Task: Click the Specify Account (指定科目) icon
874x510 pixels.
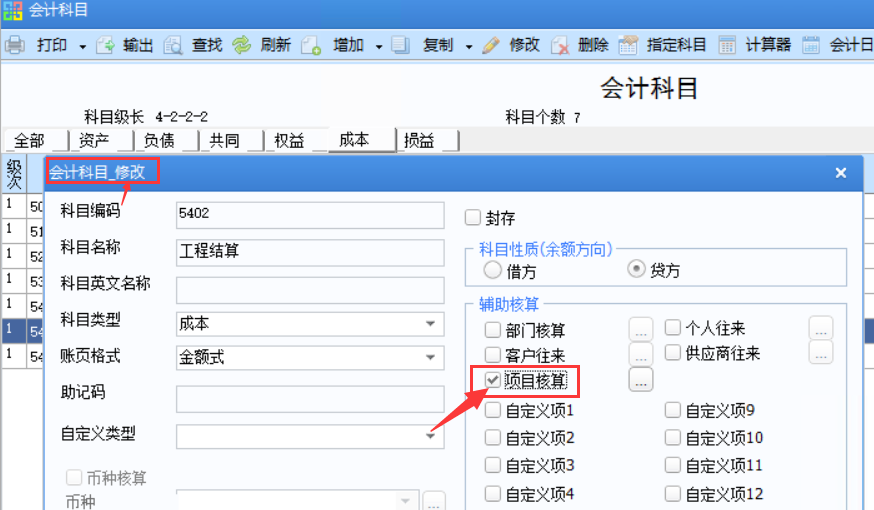Action: click(628, 45)
